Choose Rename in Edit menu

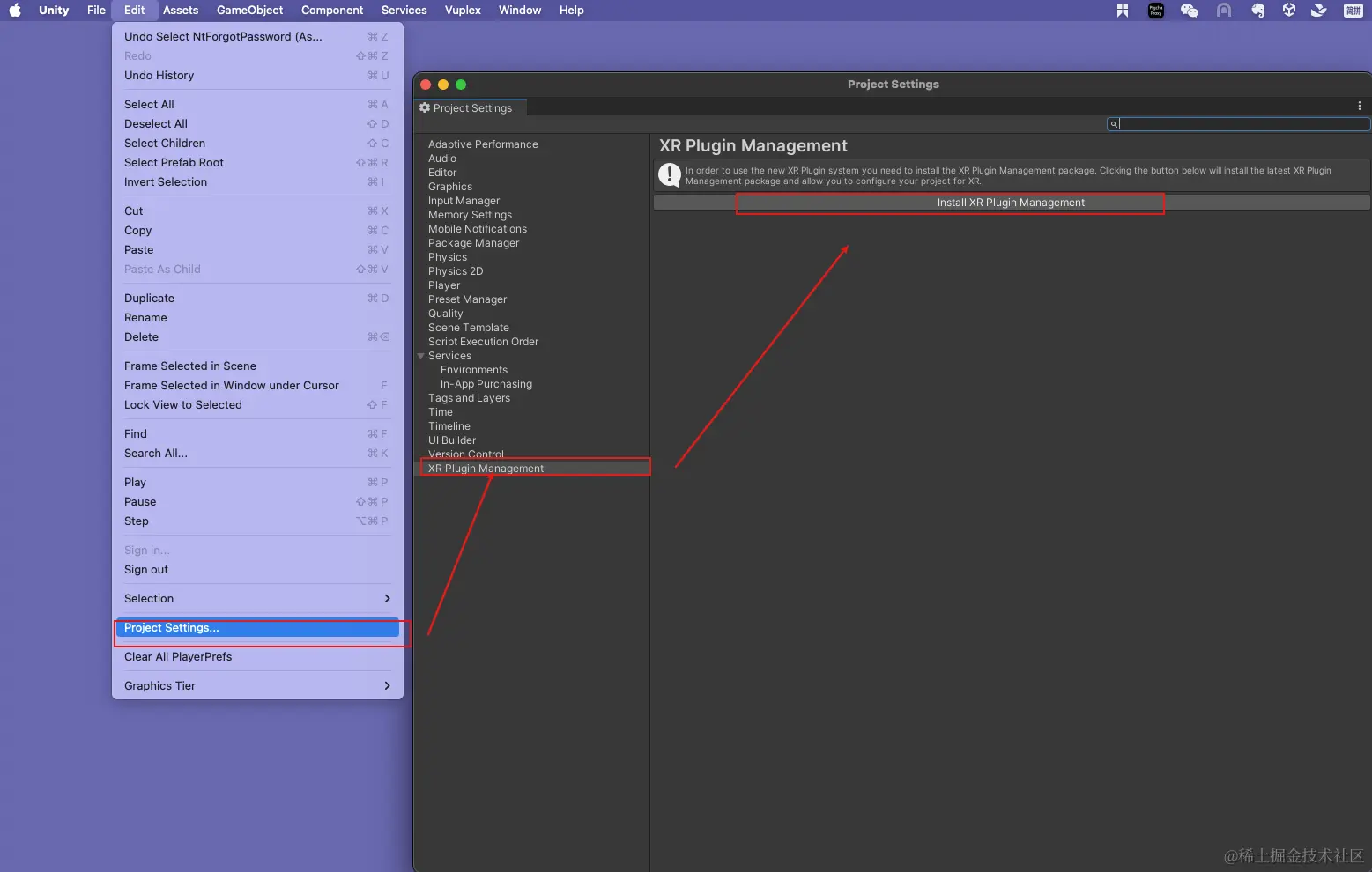pyautogui.click(x=257, y=318)
